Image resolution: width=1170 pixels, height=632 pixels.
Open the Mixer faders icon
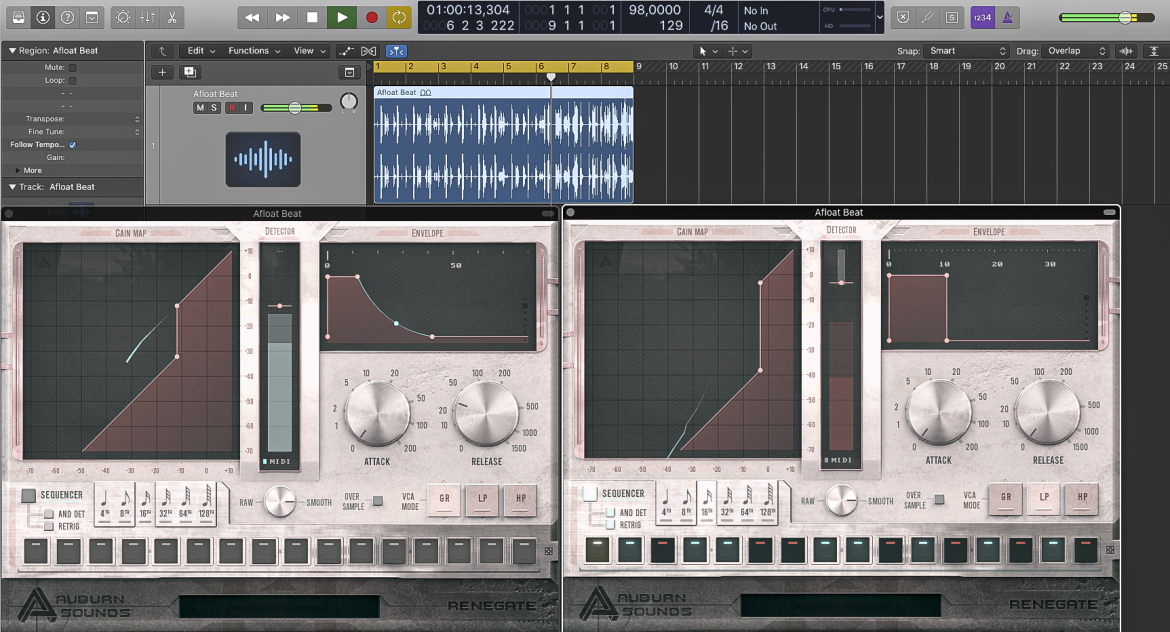[x=147, y=17]
